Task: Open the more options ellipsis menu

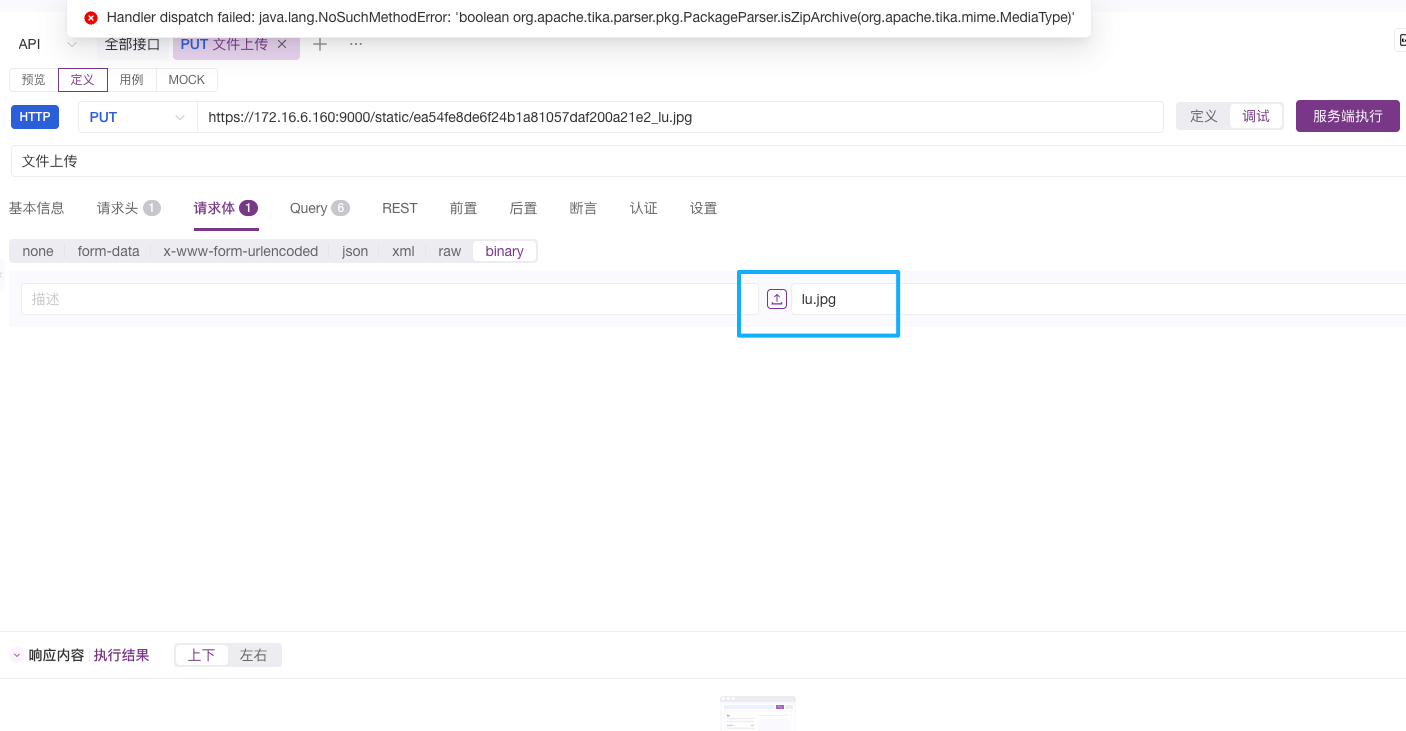Action: point(356,44)
